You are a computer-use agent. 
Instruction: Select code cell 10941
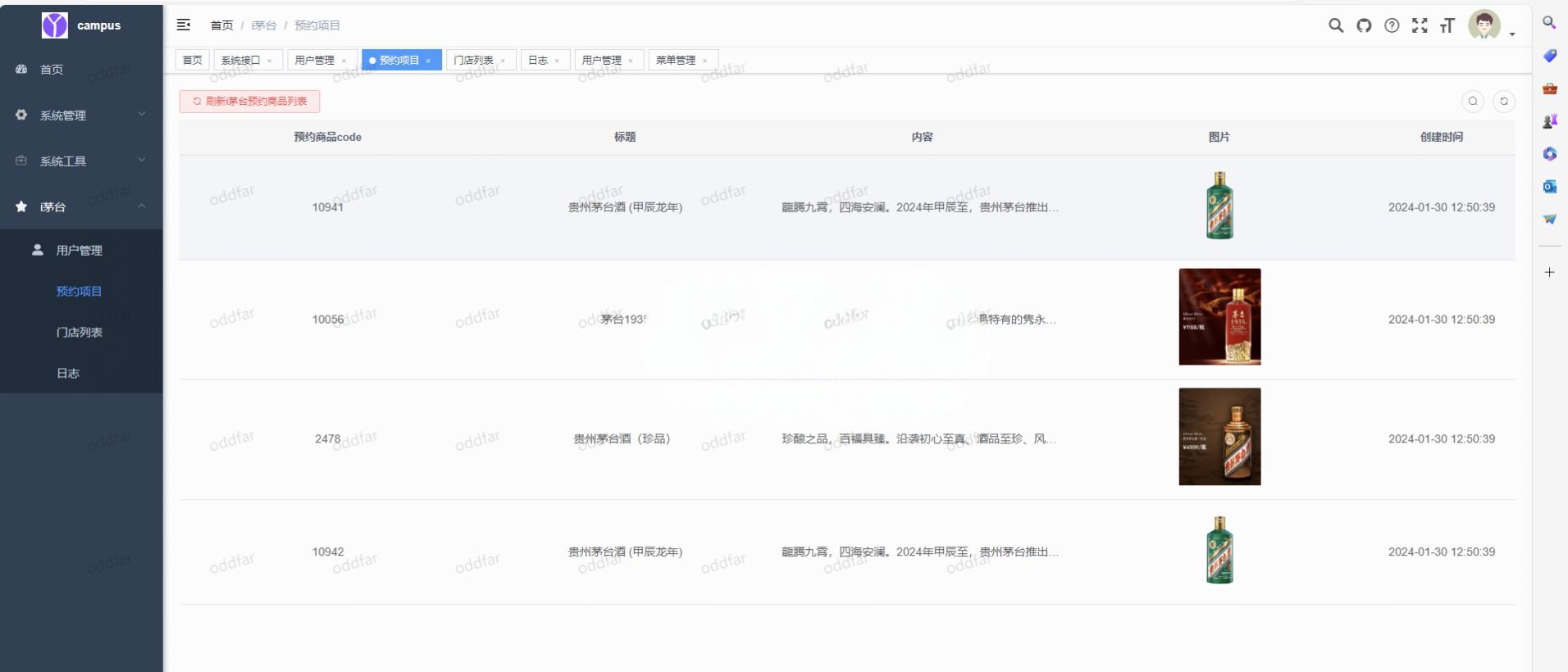(x=328, y=207)
